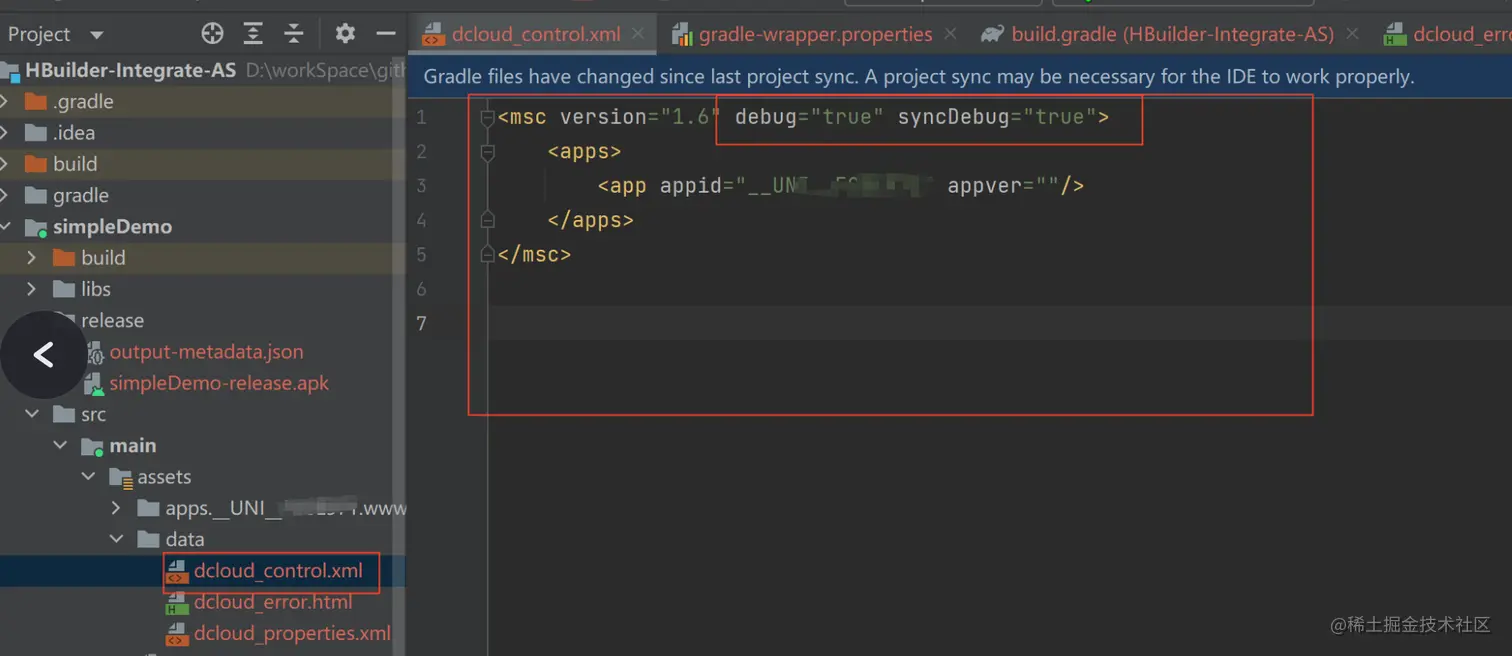Click the Expand All icon in Project panel
The width and height of the screenshot is (1512, 656).
pyautogui.click(x=253, y=34)
